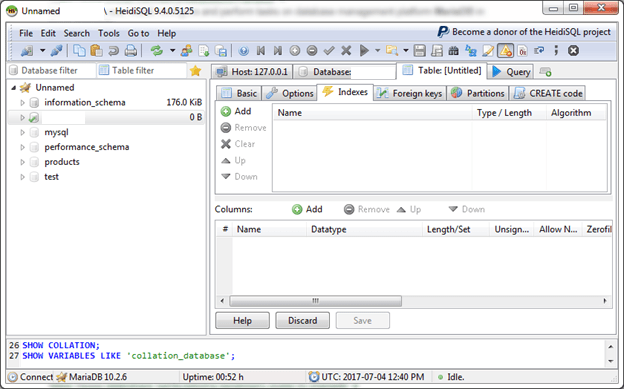Click the blue Help question mark icon
The width and height of the screenshot is (624, 389).
pyautogui.click(x=244, y=51)
